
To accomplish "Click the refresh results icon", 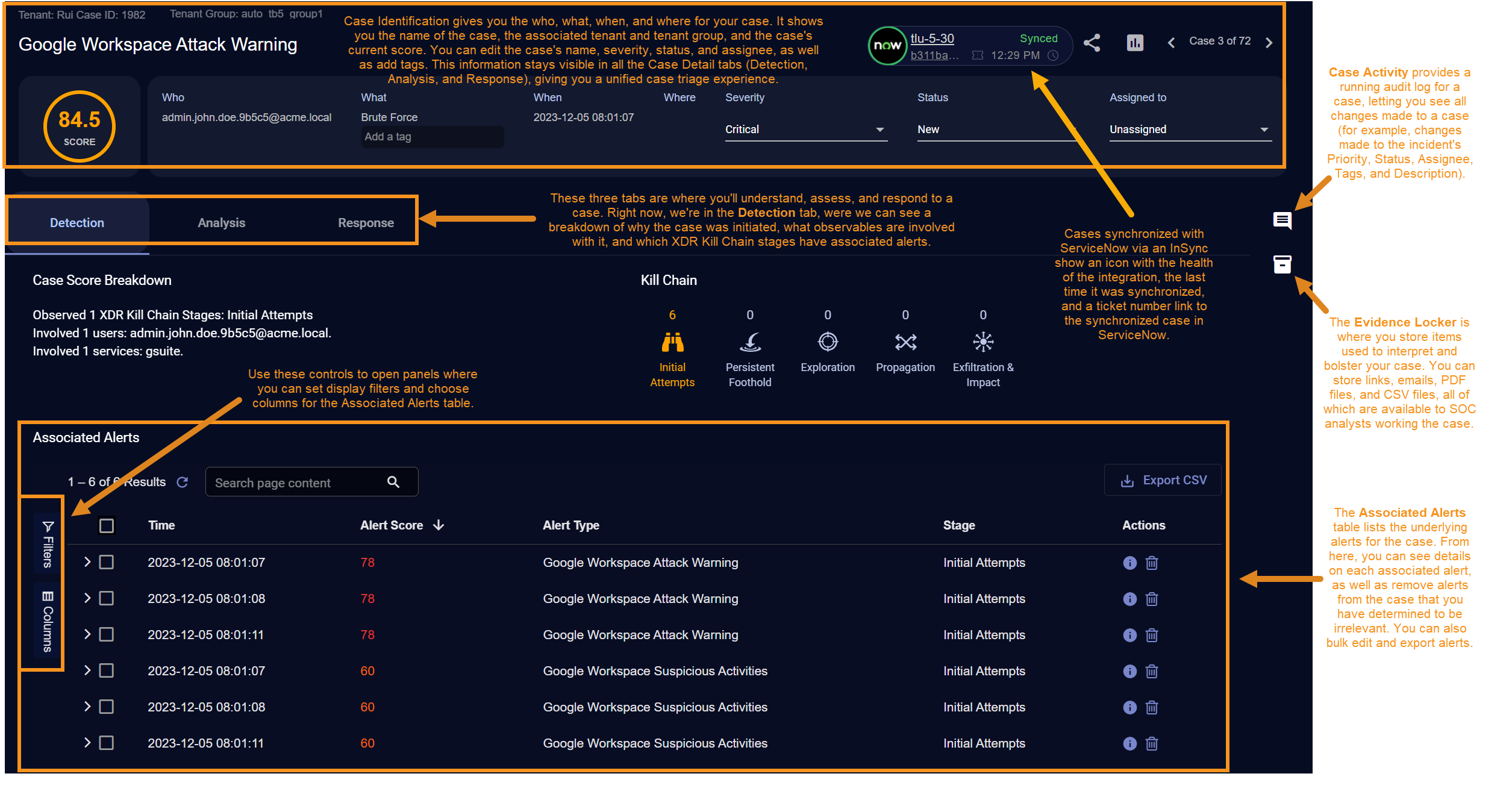I will coord(183,482).
